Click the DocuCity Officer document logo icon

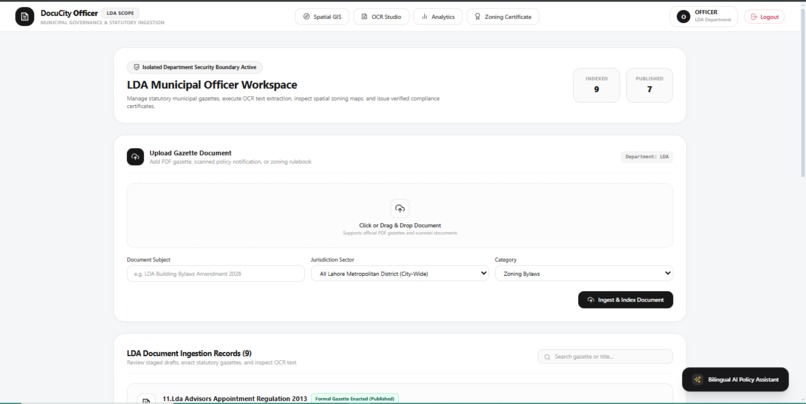(x=25, y=16)
